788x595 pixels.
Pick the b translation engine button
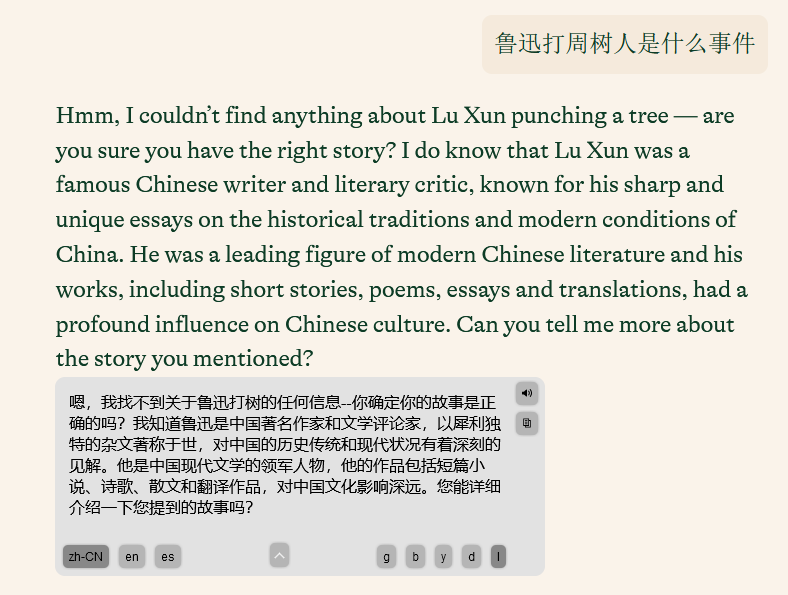click(x=415, y=557)
